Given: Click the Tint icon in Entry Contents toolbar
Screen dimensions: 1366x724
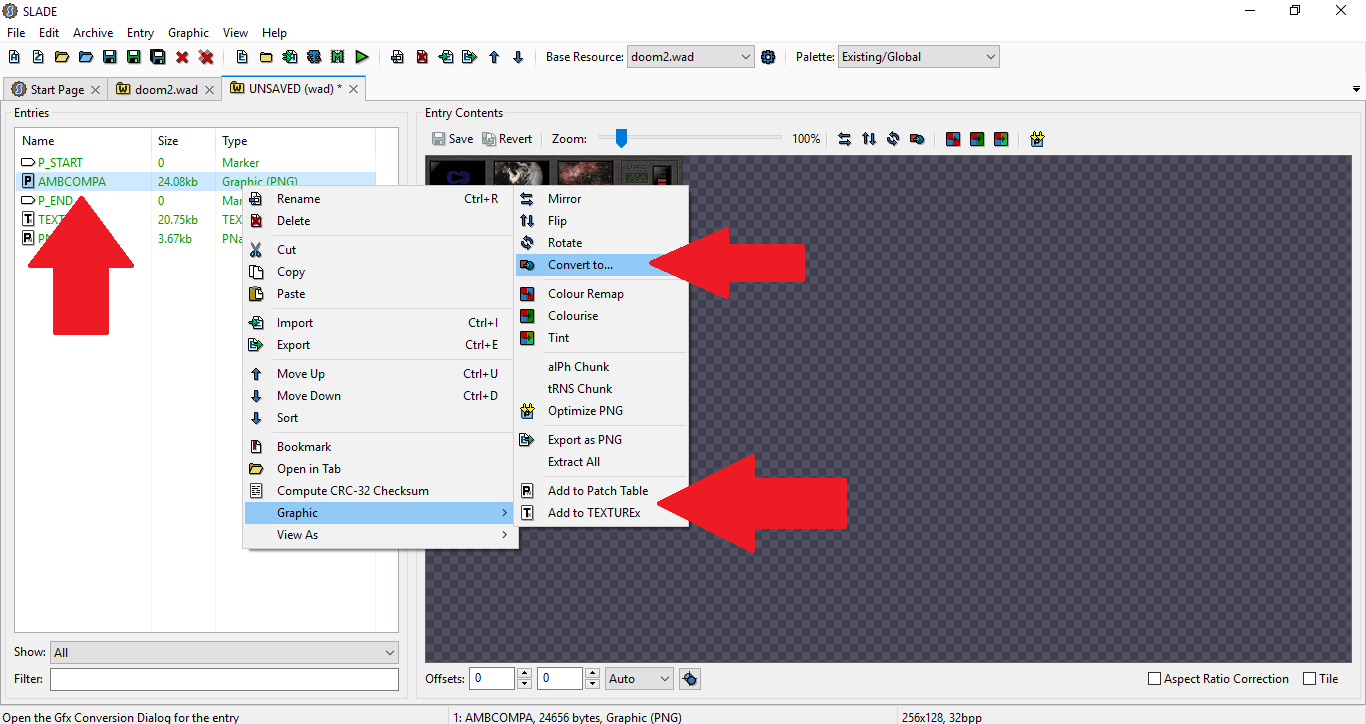Looking at the screenshot, I should pos(1001,139).
